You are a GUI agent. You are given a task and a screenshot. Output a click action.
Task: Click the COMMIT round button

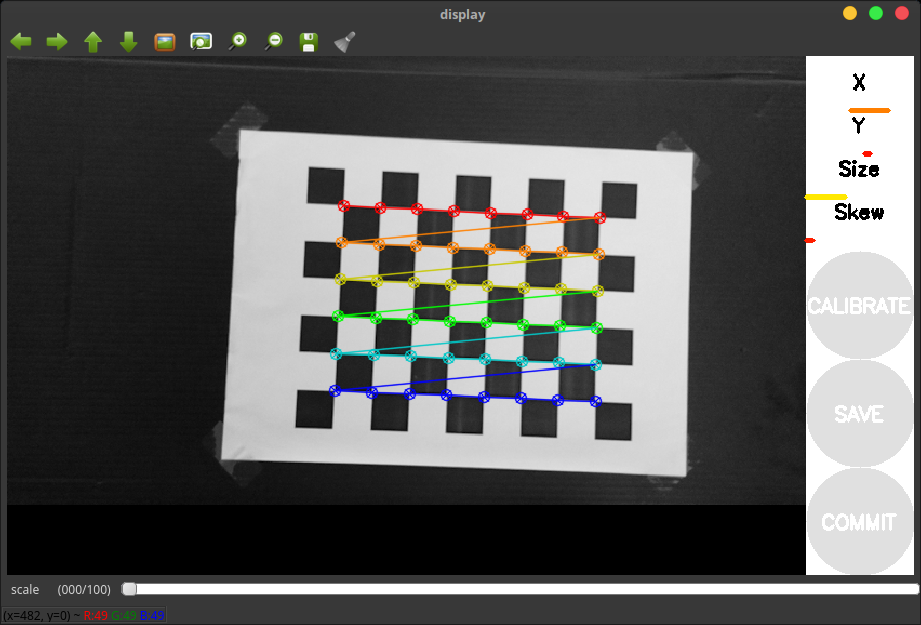(x=858, y=522)
